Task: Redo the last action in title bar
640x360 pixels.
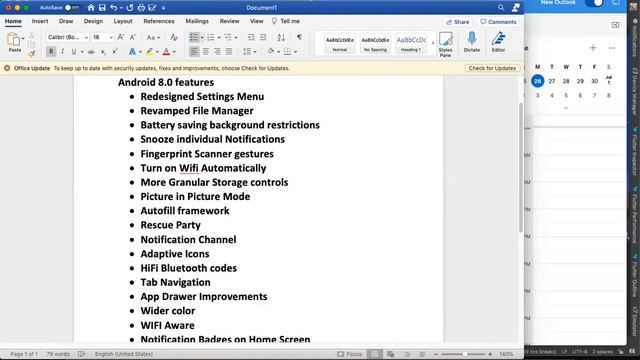Action: [130, 8]
